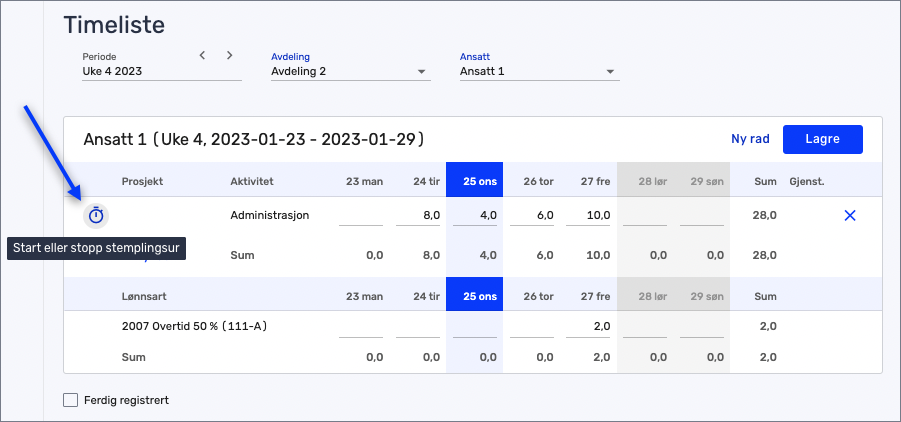Tick the Ferdig registrert checkbox
This screenshot has height=422, width=901.
(71, 400)
